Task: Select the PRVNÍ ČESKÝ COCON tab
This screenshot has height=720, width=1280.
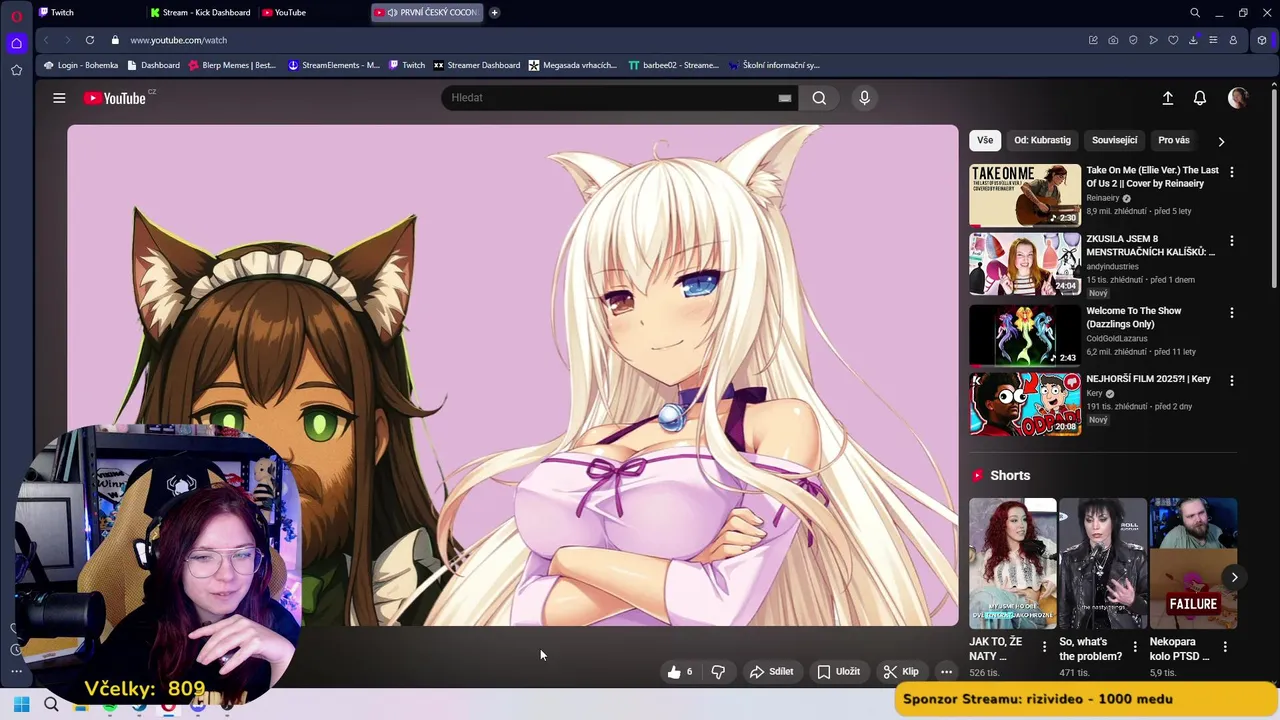Action: [427, 13]
